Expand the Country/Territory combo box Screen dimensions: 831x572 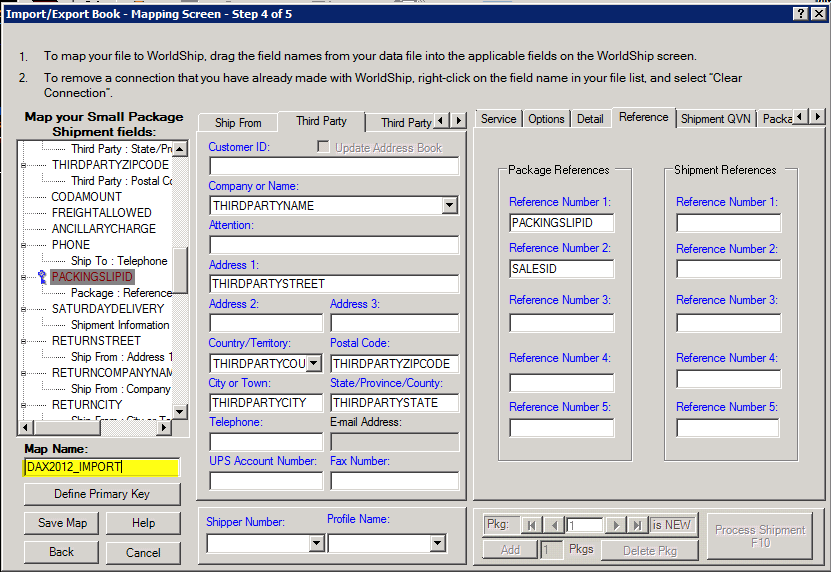click(x=314, y=364)
